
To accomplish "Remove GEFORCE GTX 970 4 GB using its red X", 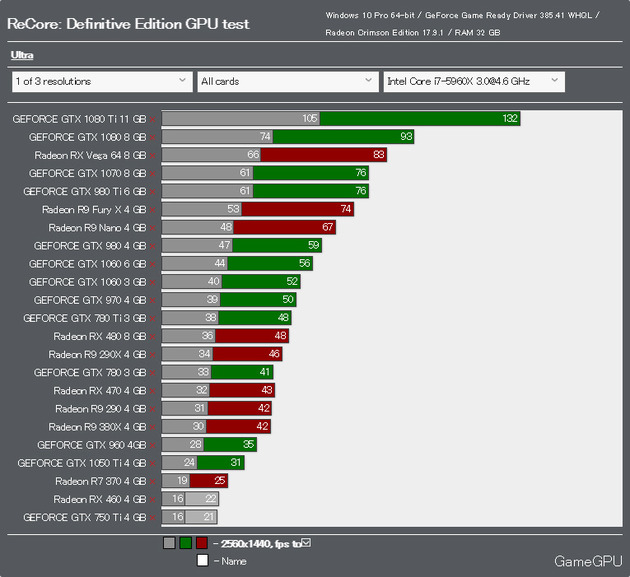I will (x=153, y=300).
